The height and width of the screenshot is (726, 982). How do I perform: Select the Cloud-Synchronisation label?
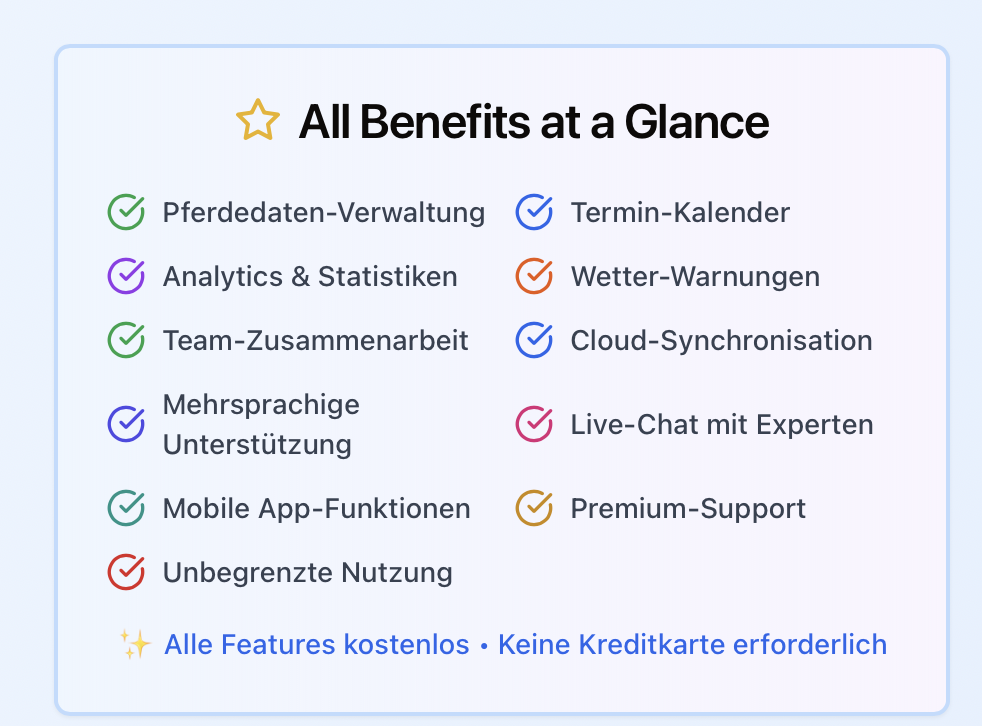coord(721,341)
